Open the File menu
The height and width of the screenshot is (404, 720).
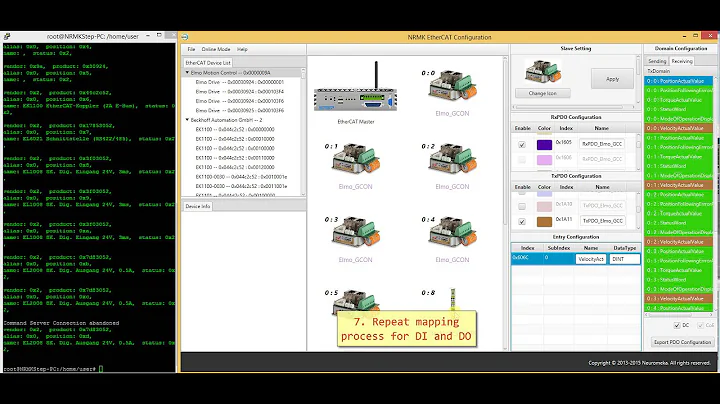click(191, 49)
